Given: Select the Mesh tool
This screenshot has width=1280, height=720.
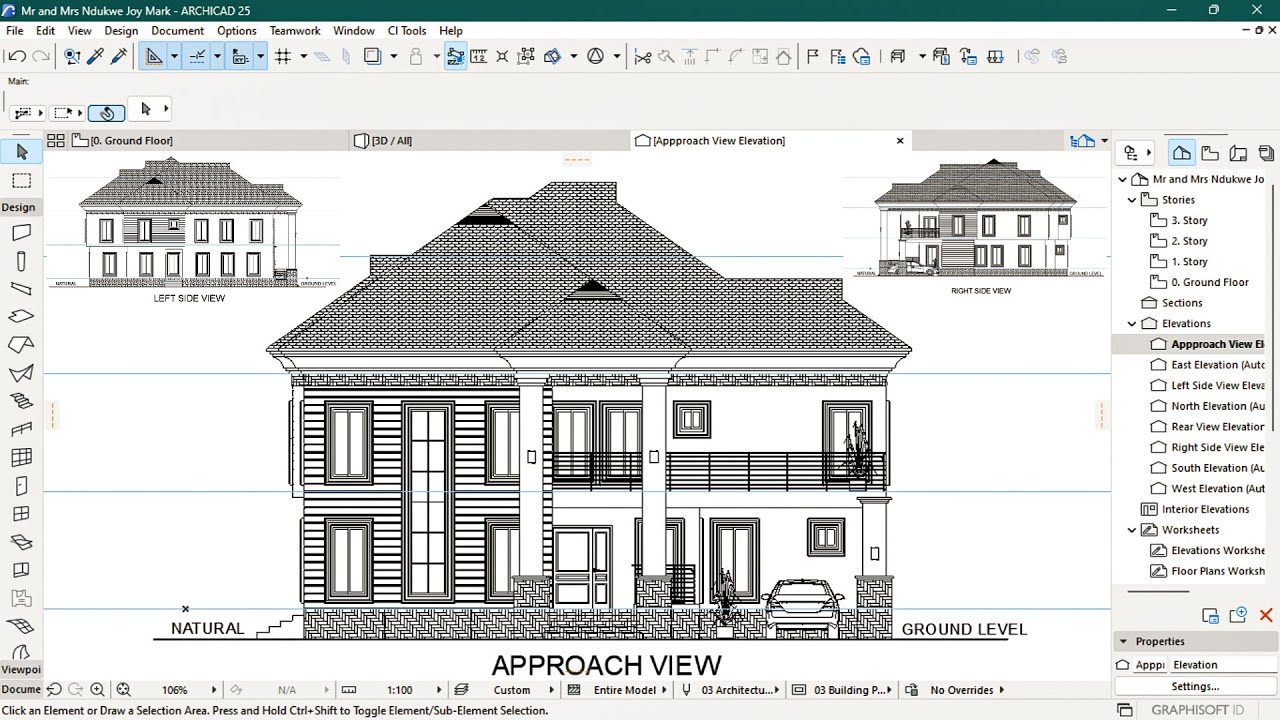Looking at the screenshot, I should (x=21, y=627).
